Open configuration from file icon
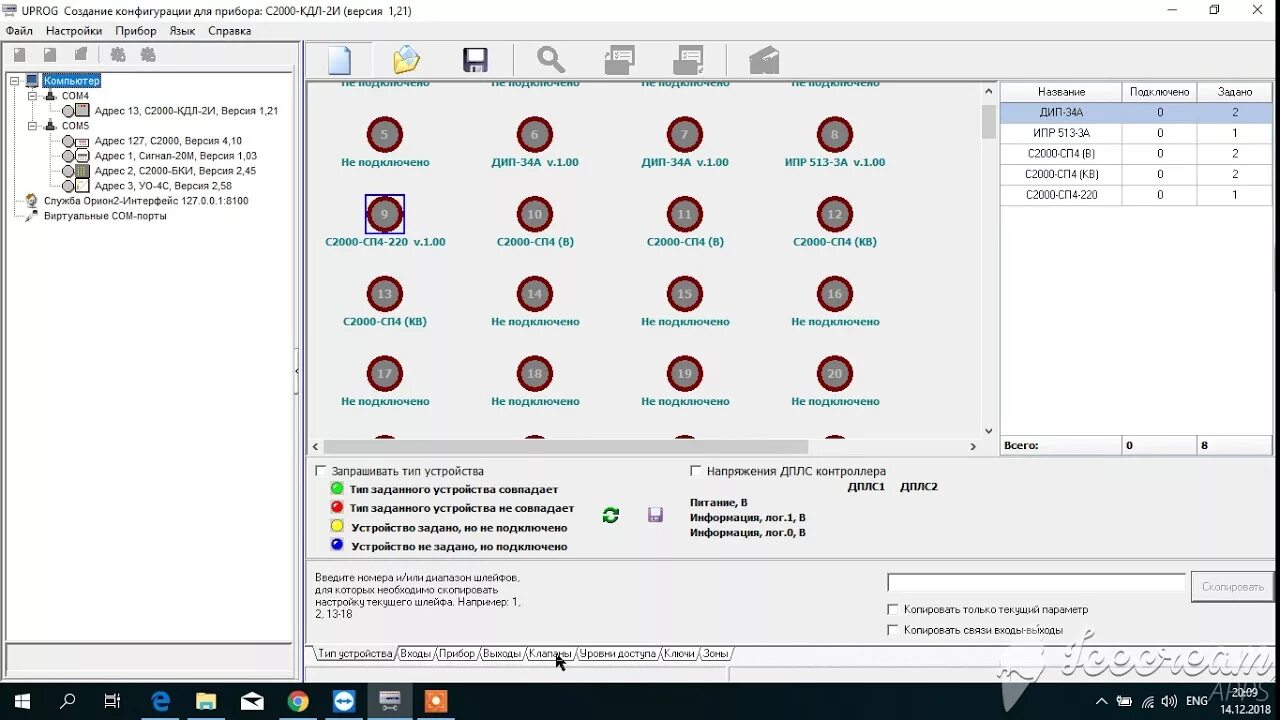1280x720 pixels. click(x=406, y=60)
